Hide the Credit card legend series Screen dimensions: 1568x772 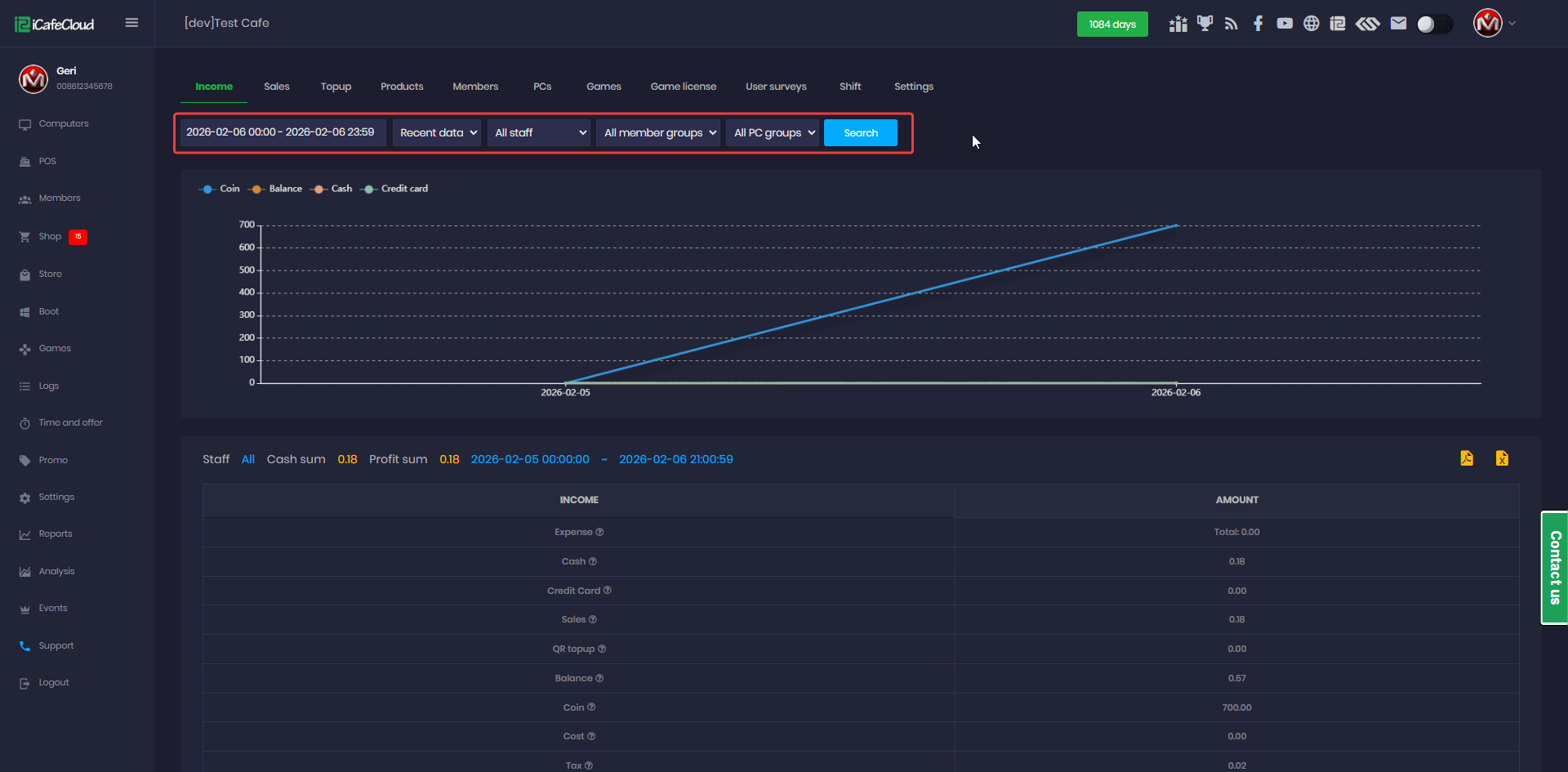tap(395, 189)
